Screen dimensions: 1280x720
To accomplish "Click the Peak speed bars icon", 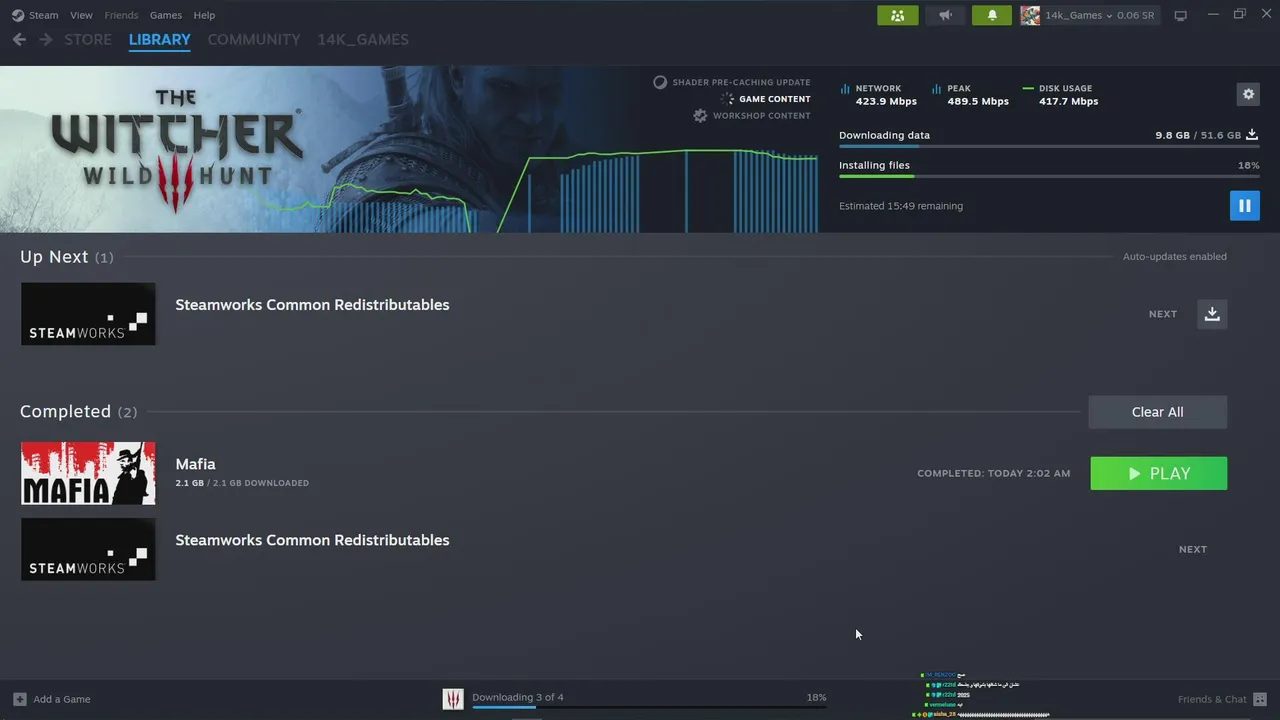I will coord(936,89).
